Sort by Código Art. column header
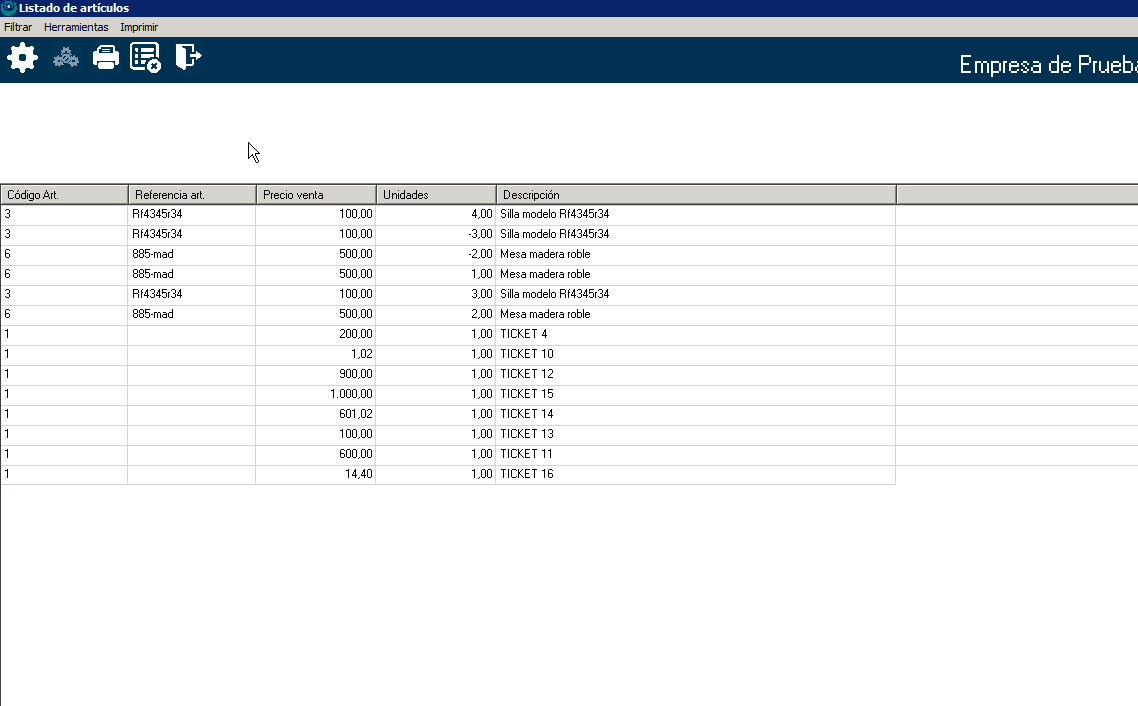Image resolution: width=1138 pixels, height=706 pixels. coord(64,195)
